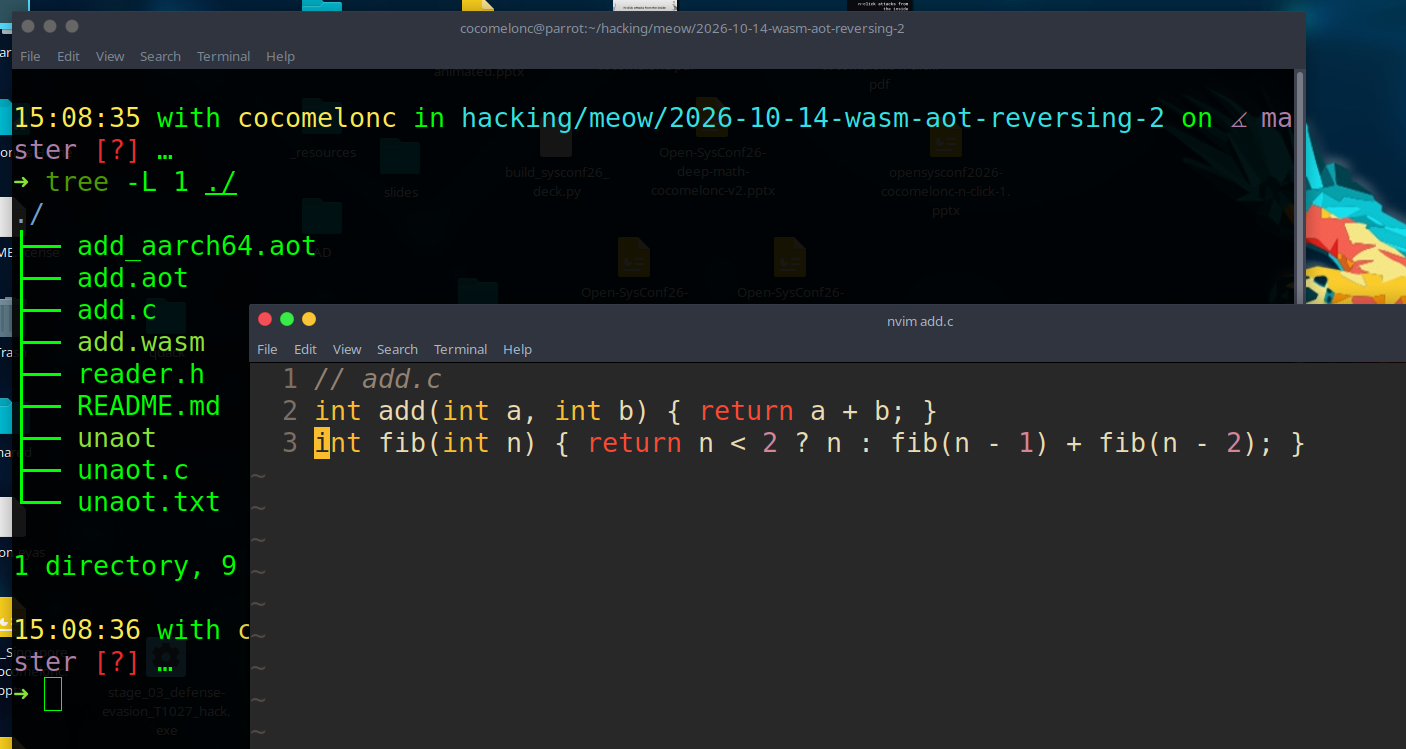Open View menu in the nvim add.c window
1406x749 pixels.
(347, 349)
